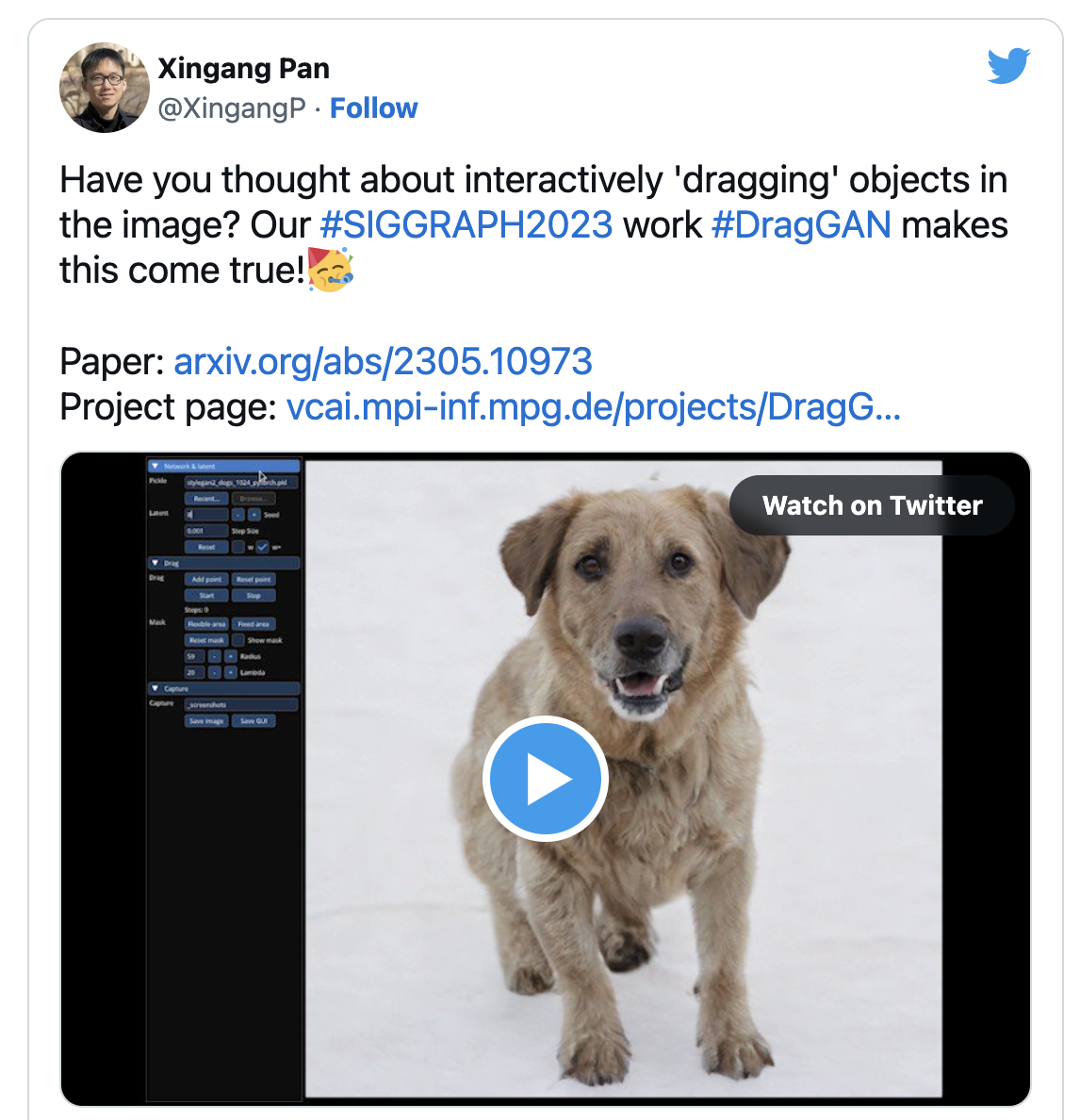Collapse the Drag section triangle
Image resolution: width=1080 pixels, height=1120 pixels.
pos(155,563)
